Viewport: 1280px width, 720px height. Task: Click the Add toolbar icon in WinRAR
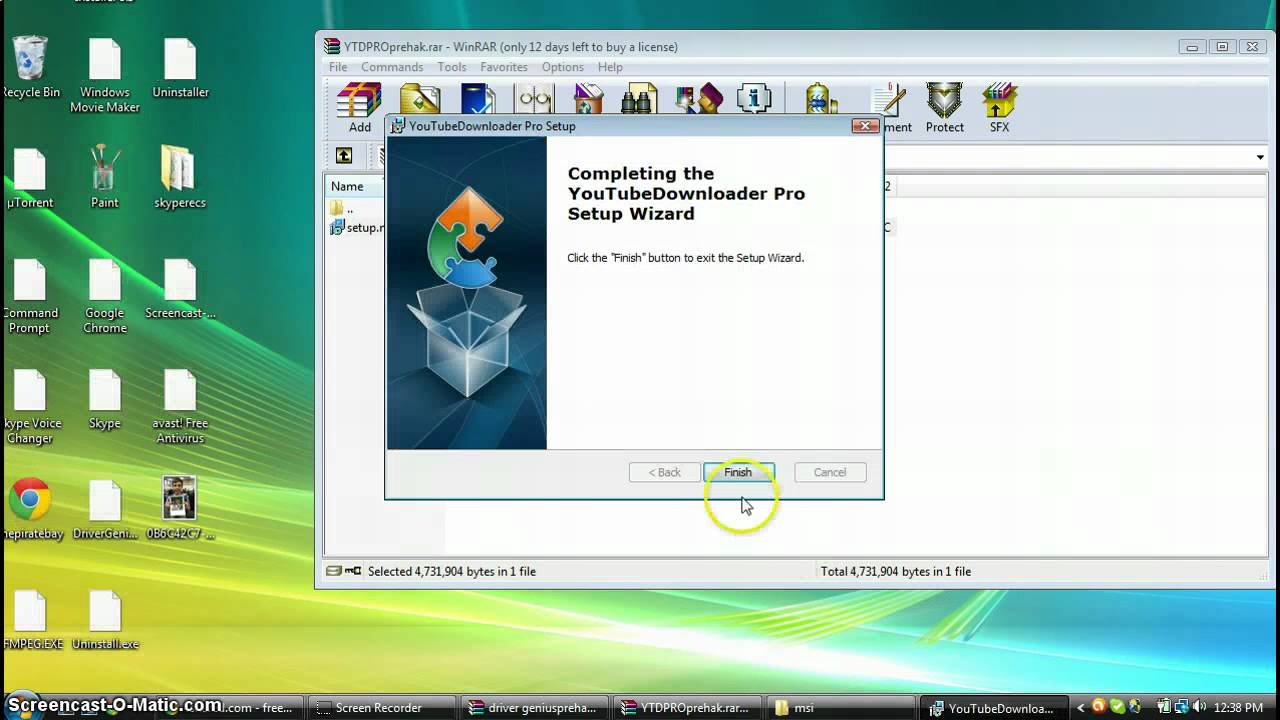coord(360,108)
